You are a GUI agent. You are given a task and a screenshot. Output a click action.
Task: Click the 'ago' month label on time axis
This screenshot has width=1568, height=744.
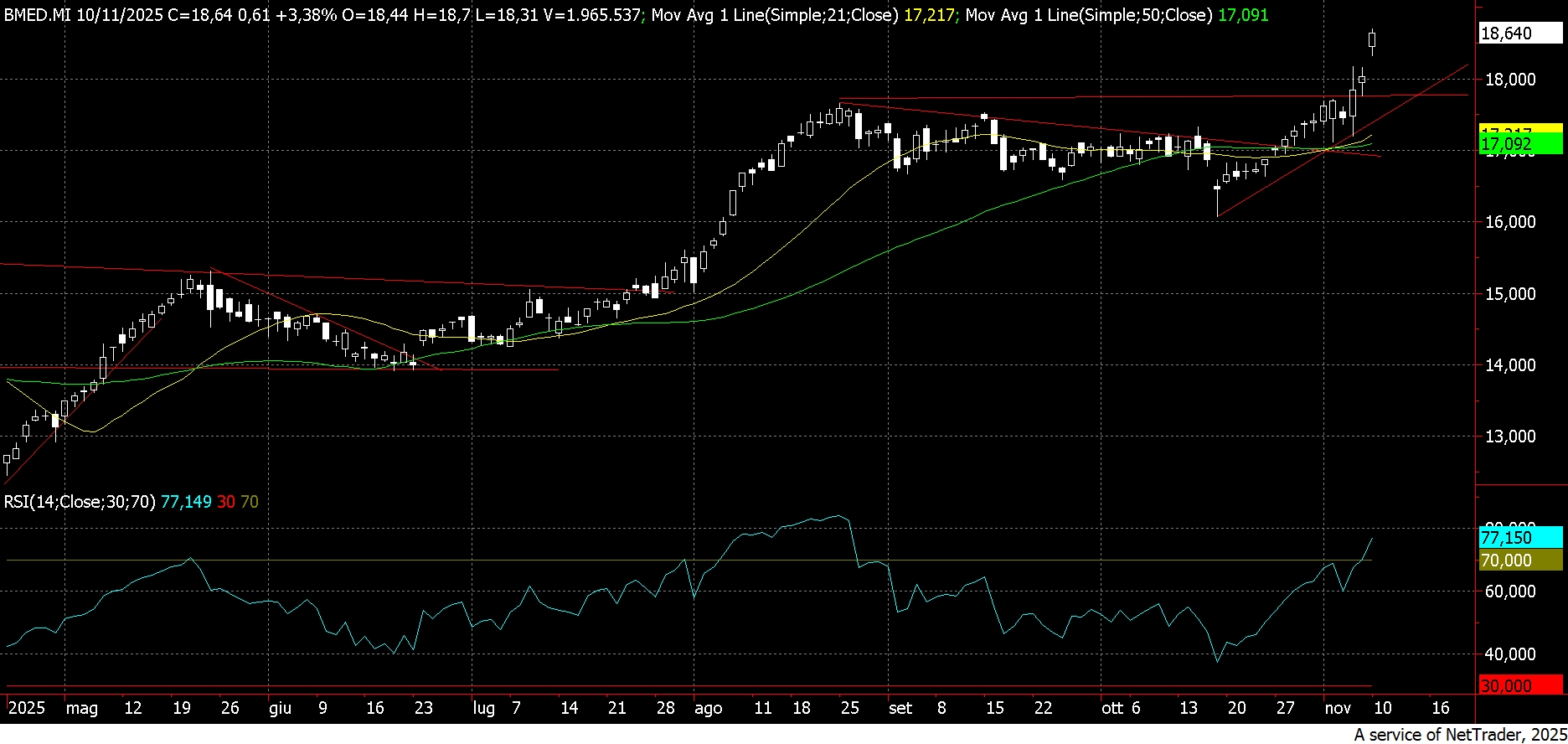[708, 708]
